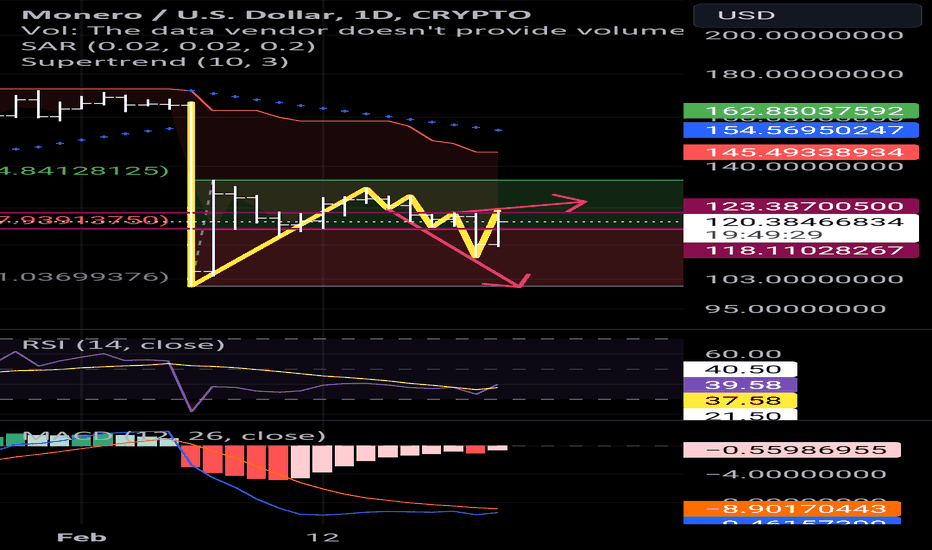Click the red 145.49338934 price label
This screenshot has width=932, height=550.
[x=801, y=152]
